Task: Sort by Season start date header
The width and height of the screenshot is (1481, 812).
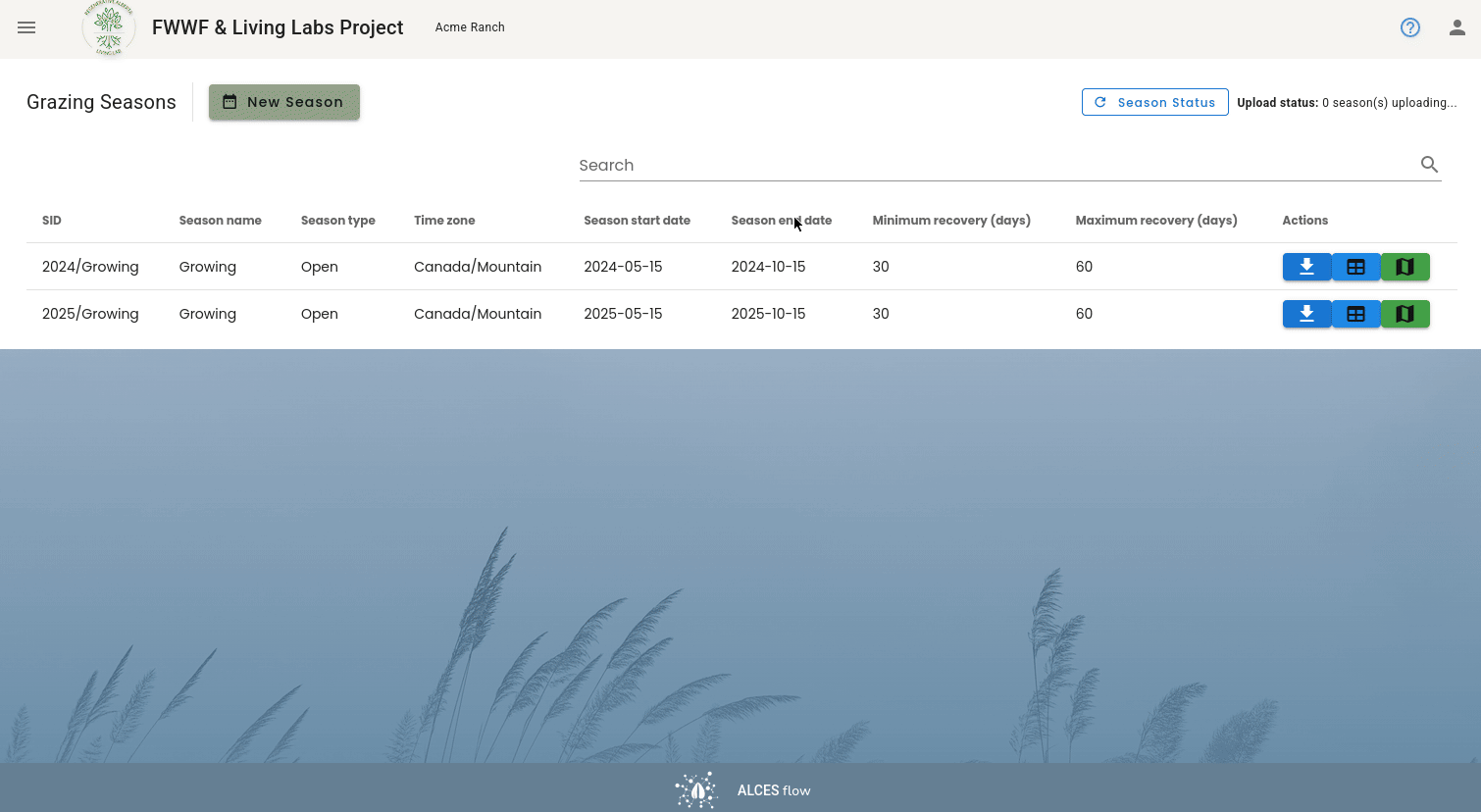Action: [x=638, y=221]
